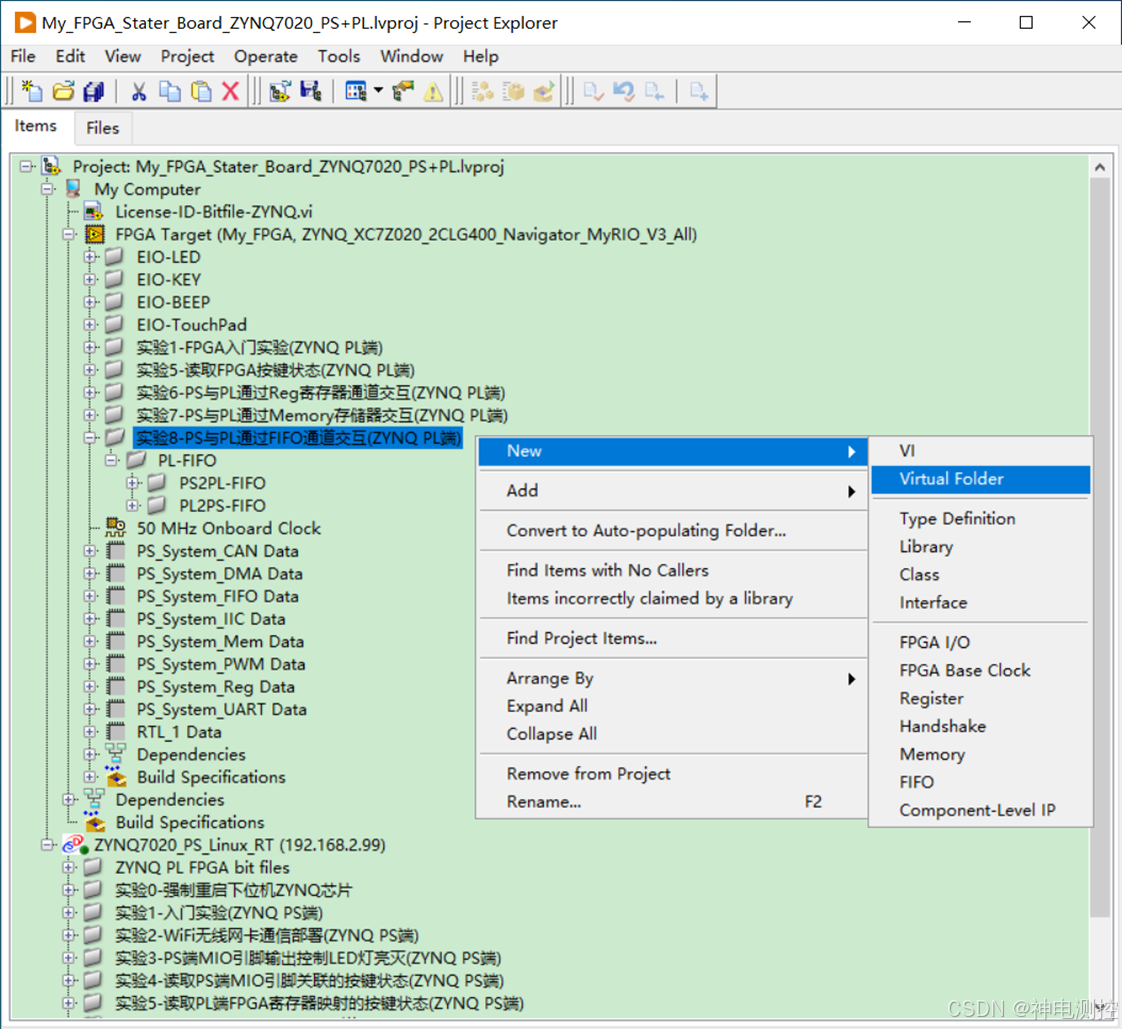
Task: Switch to the Items tab
Action: 36,126
